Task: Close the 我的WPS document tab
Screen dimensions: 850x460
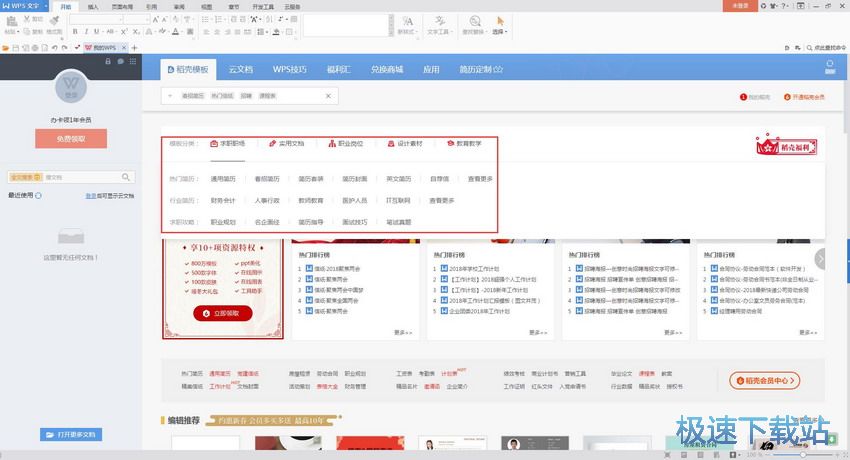Action: (x=123, y=48)
